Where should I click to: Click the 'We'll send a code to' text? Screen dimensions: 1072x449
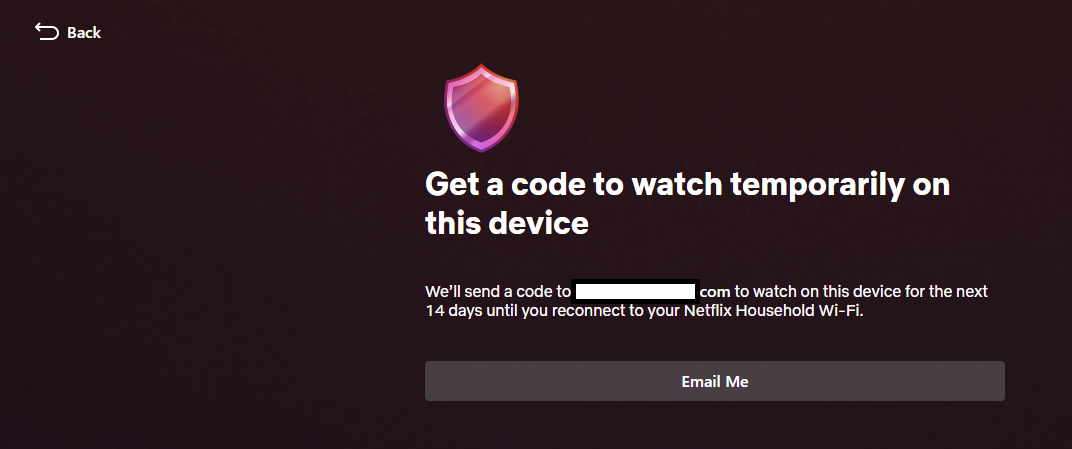(498, 292)
